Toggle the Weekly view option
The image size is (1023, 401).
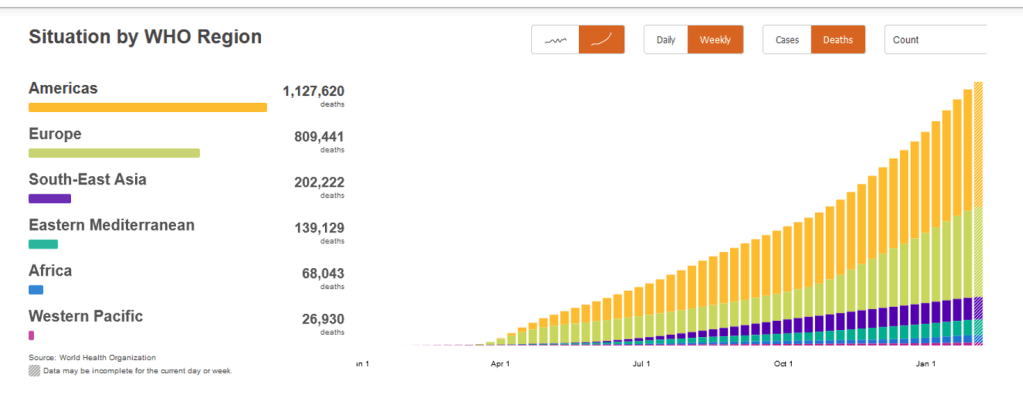714,40
